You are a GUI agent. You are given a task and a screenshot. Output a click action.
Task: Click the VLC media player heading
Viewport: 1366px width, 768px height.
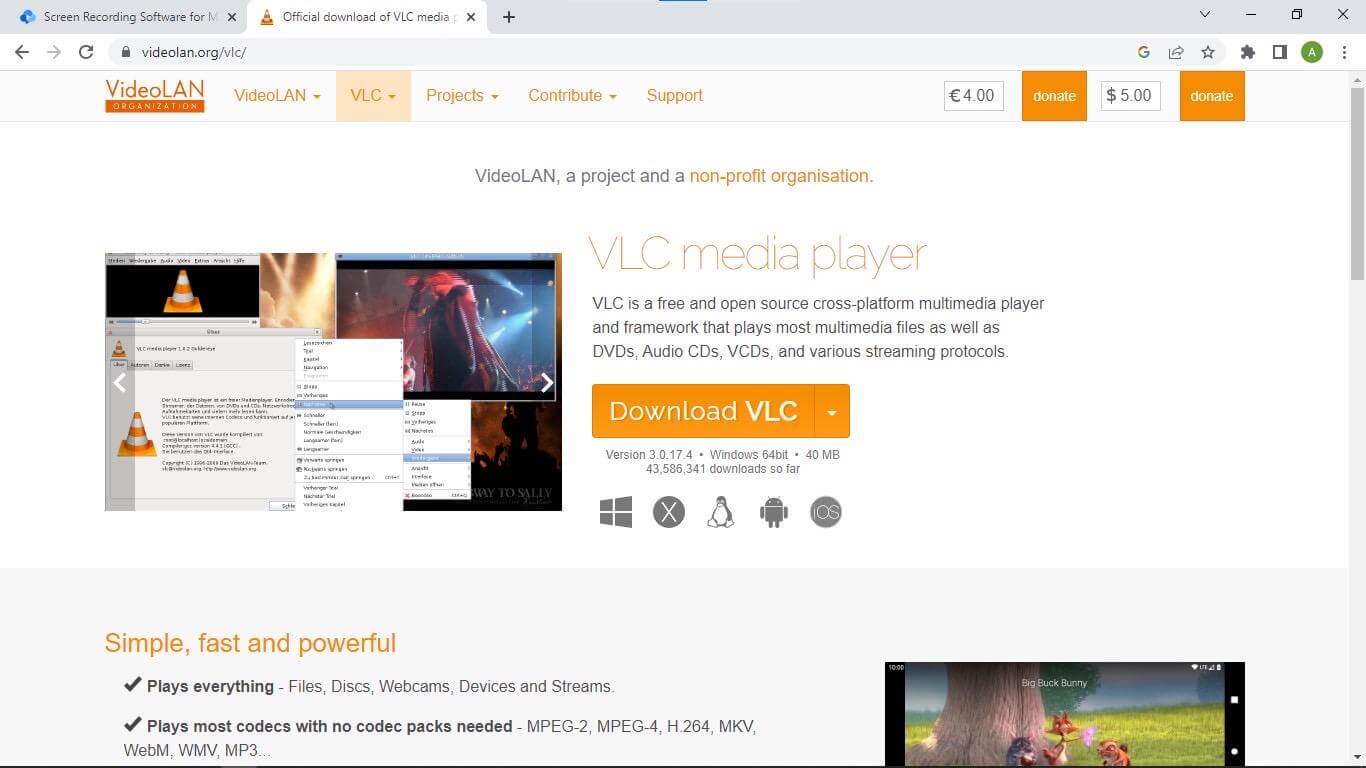pyautogui.click(x=758, y=254)
